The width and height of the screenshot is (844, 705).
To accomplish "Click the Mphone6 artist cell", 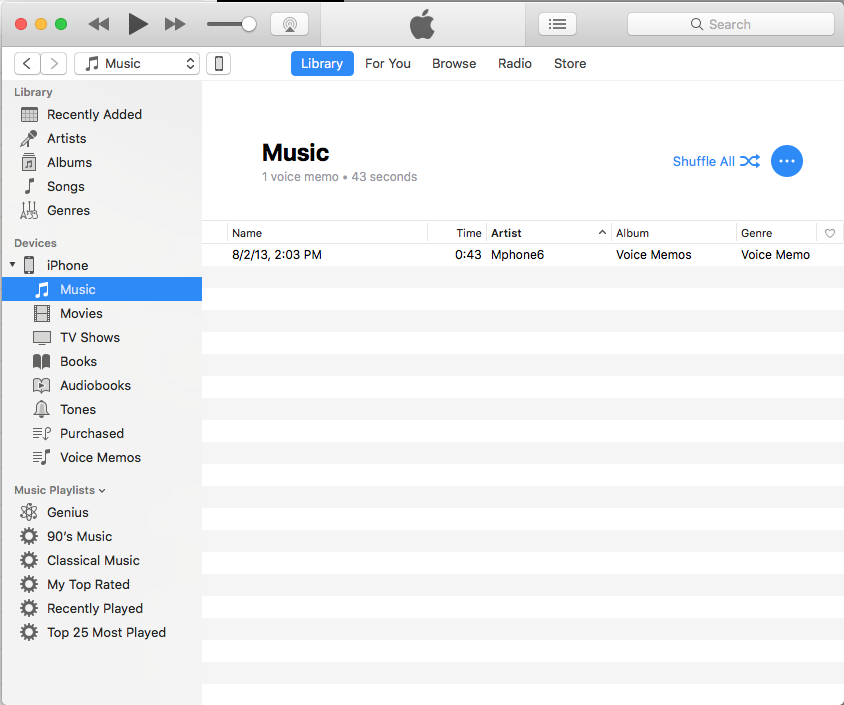I will pos(517,255).
